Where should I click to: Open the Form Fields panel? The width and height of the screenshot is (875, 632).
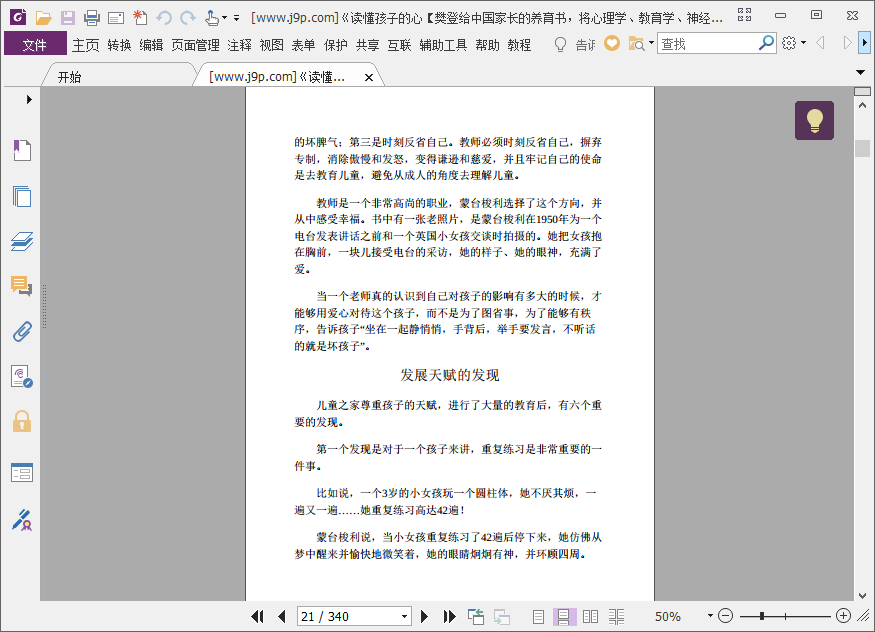(x=22, y=472)
